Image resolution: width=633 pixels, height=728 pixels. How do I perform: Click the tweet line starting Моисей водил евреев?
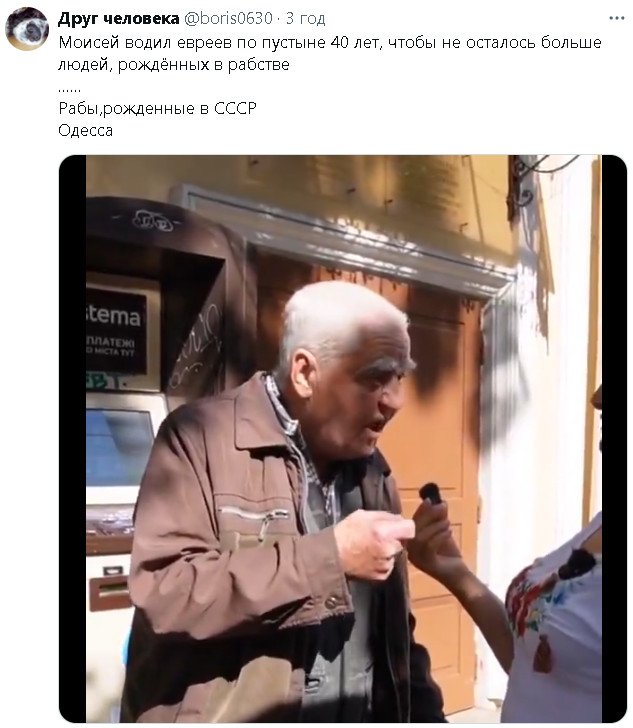tap(330, 42)
